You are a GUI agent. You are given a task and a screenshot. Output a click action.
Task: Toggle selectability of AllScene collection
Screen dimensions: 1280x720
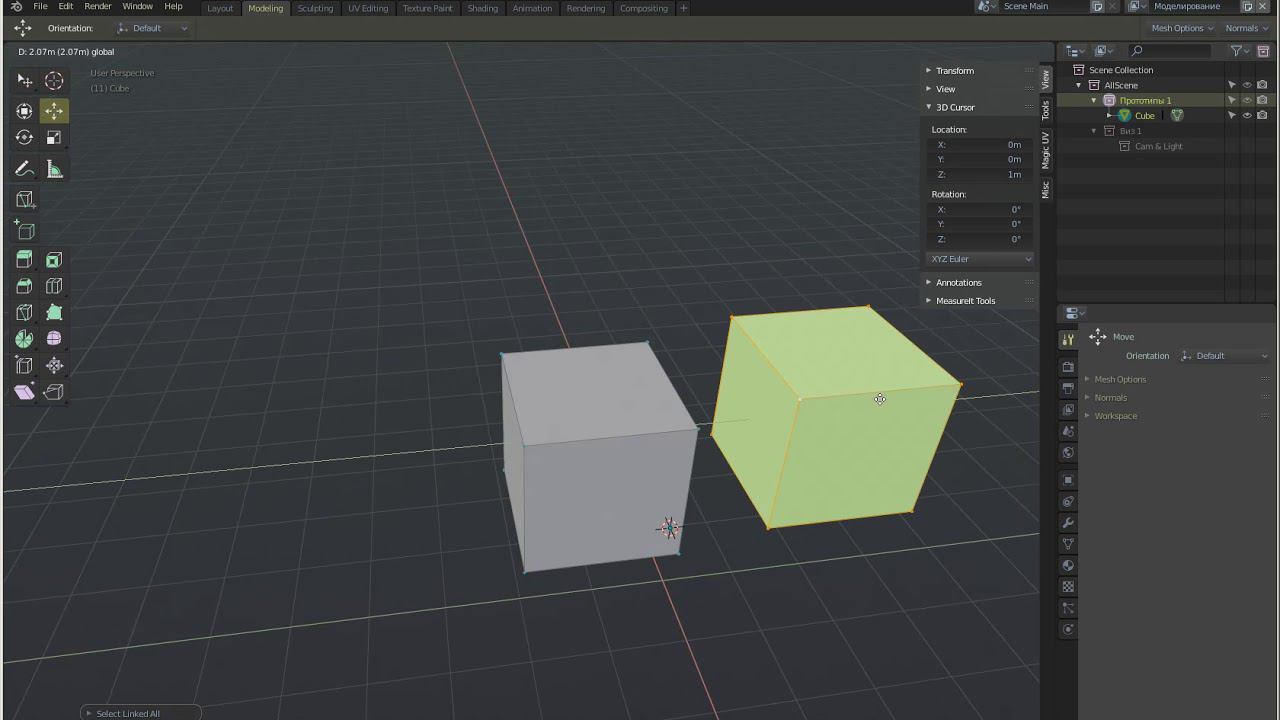pos(1232,85)
